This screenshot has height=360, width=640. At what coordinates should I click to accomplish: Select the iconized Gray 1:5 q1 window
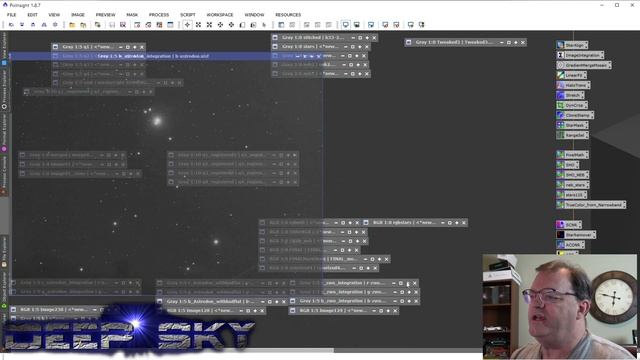(x=98, y=47)
